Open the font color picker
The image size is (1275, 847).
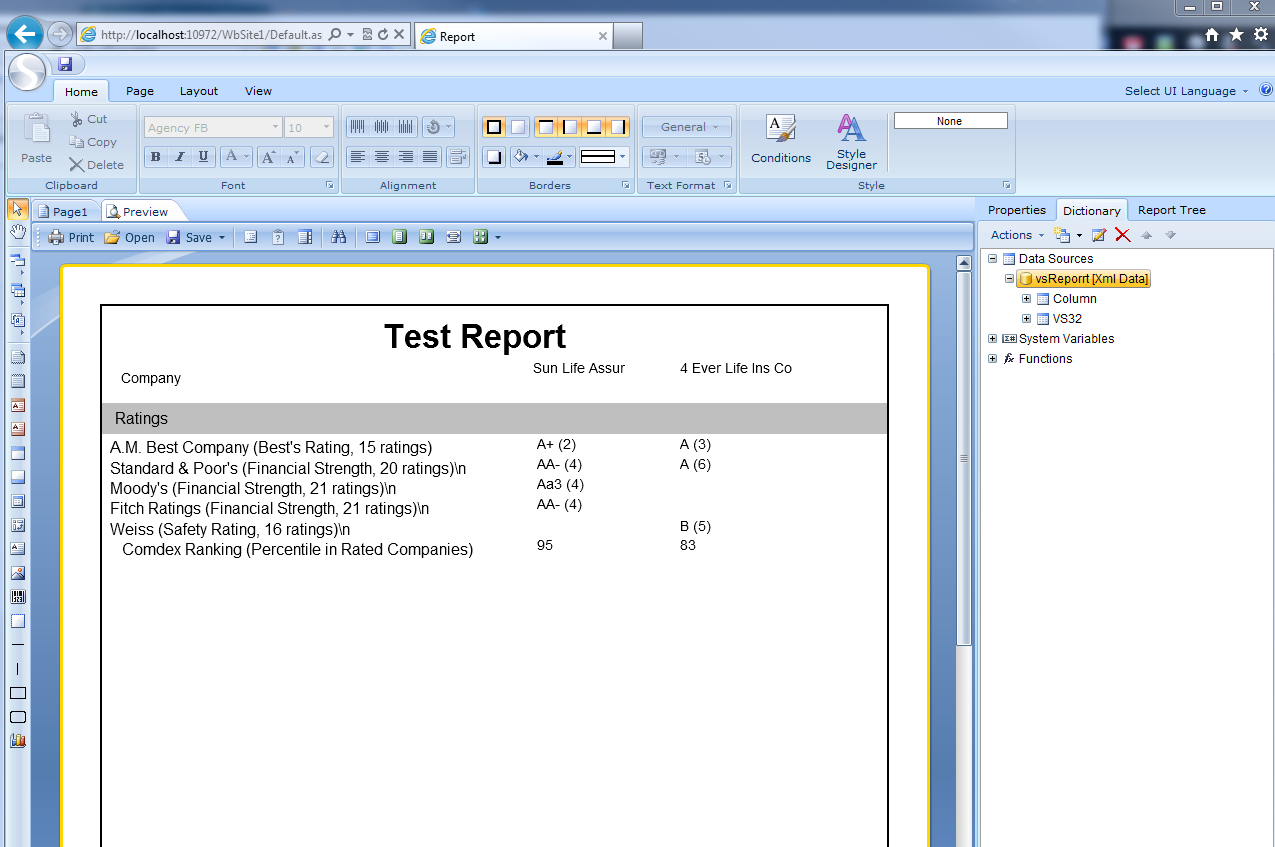coord(236,156)
